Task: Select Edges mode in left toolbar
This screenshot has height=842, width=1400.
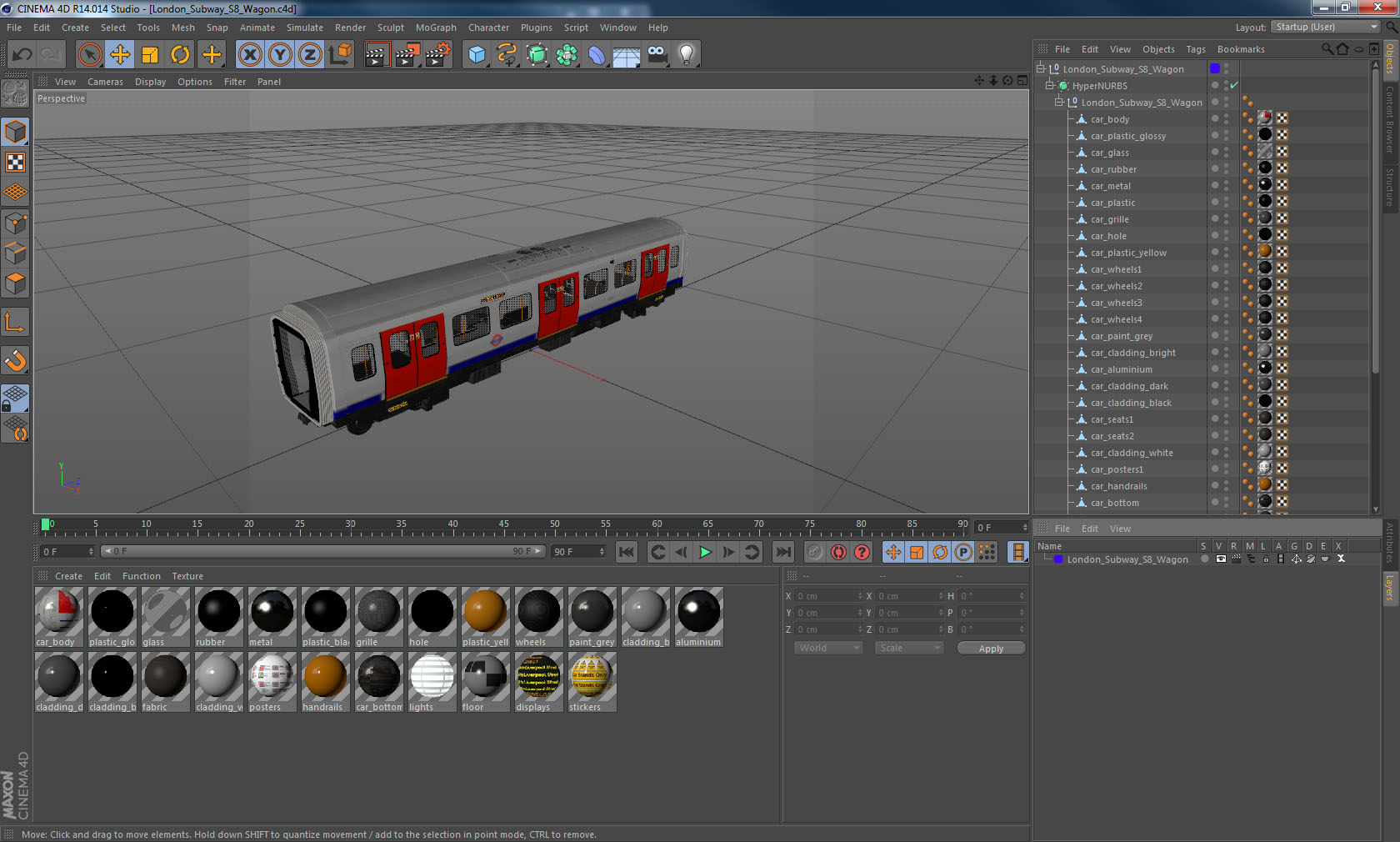Action: point(15,253)
